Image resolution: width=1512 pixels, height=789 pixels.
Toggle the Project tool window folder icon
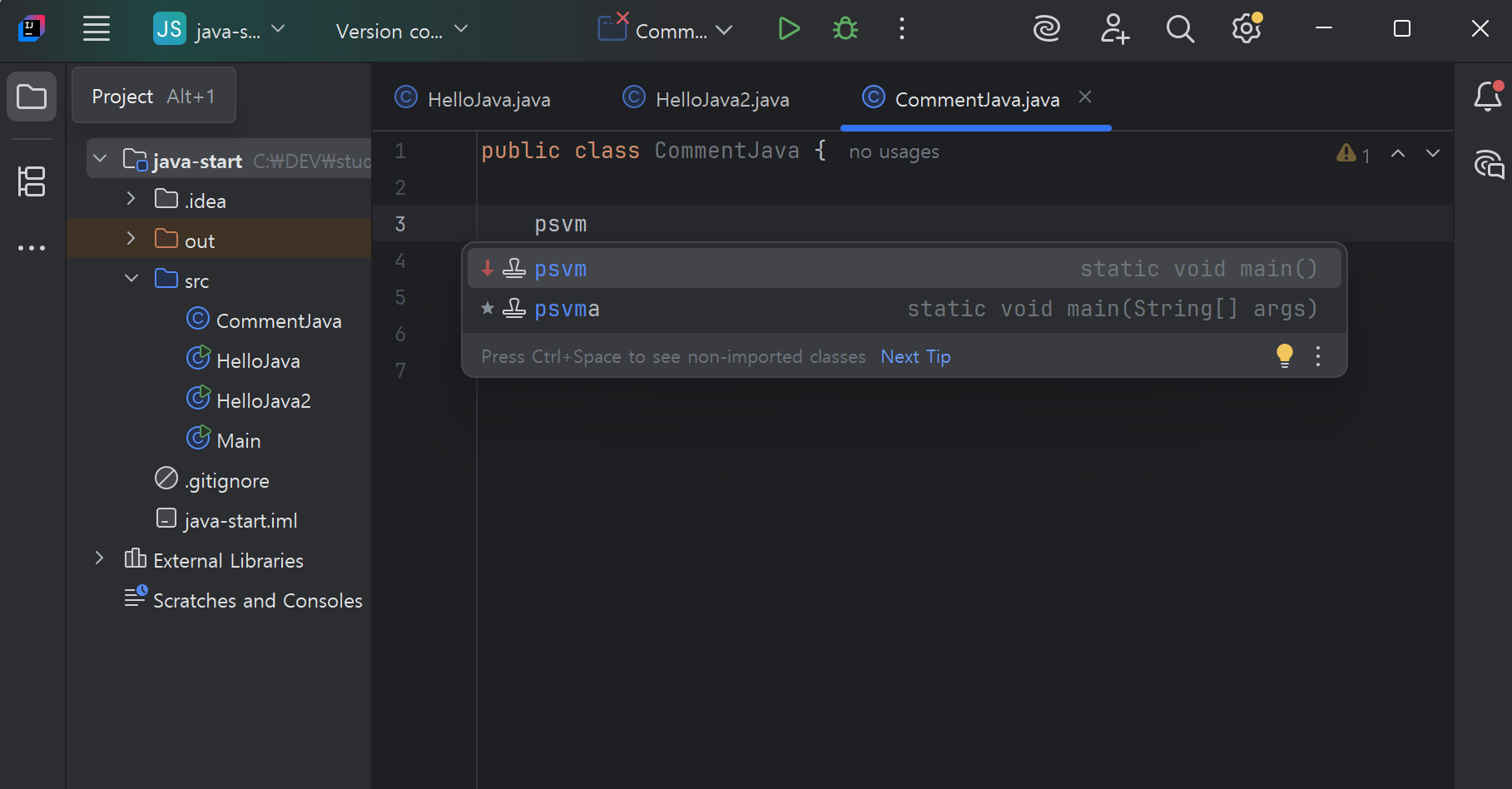[x=32, y=97]
